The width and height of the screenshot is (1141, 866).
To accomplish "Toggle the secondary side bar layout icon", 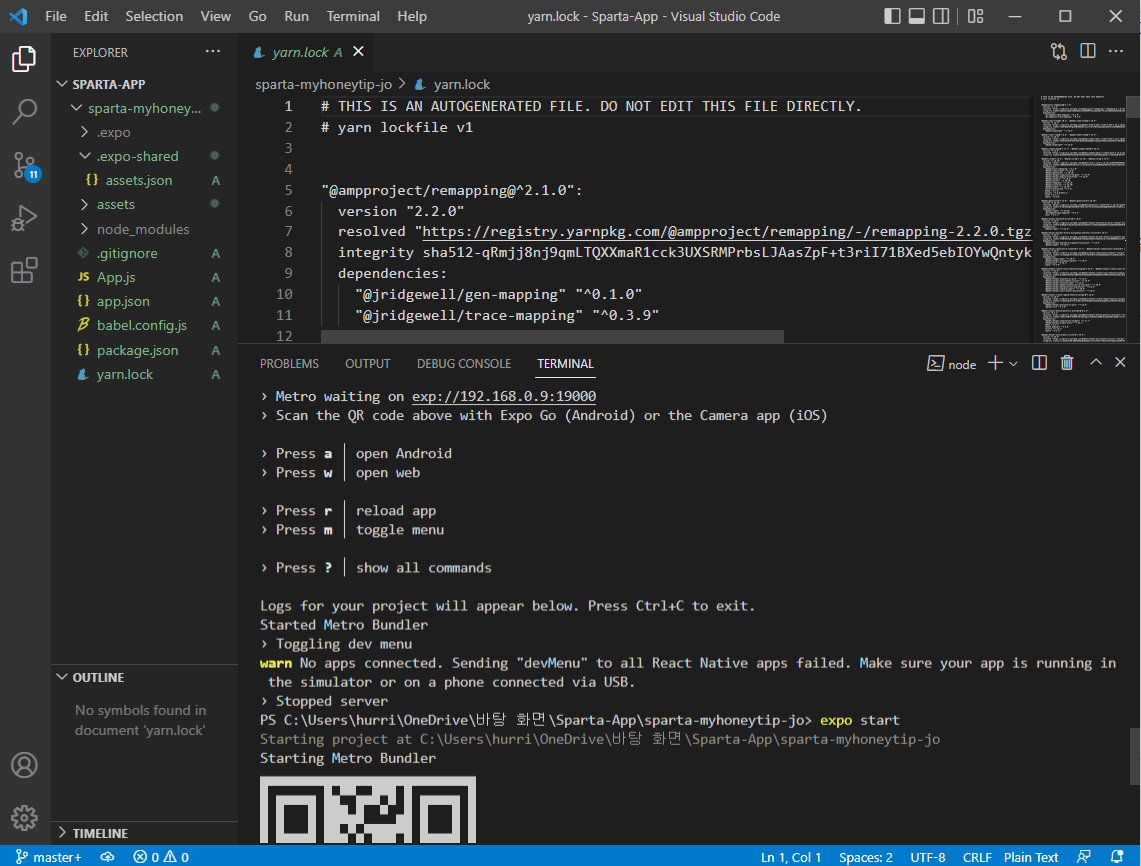I will [941, 16].
